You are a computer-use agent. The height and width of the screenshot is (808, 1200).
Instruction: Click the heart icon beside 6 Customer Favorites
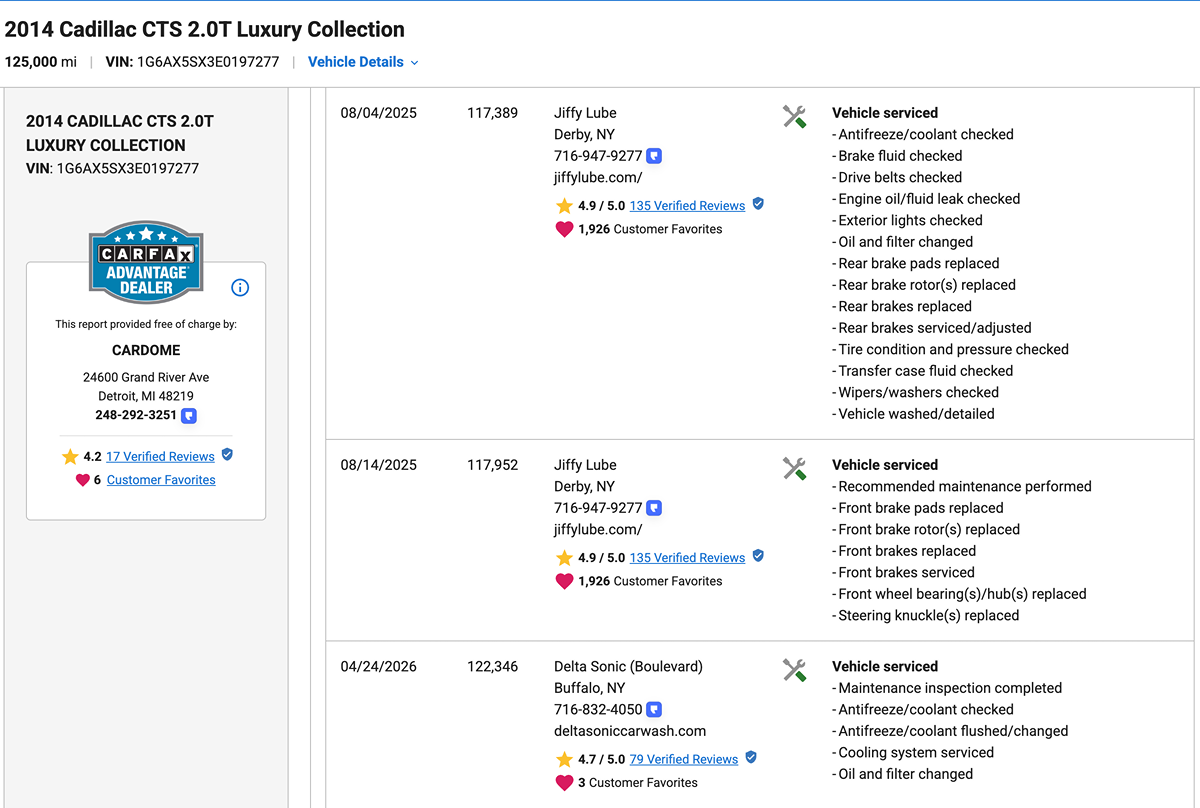coord(83,480)
